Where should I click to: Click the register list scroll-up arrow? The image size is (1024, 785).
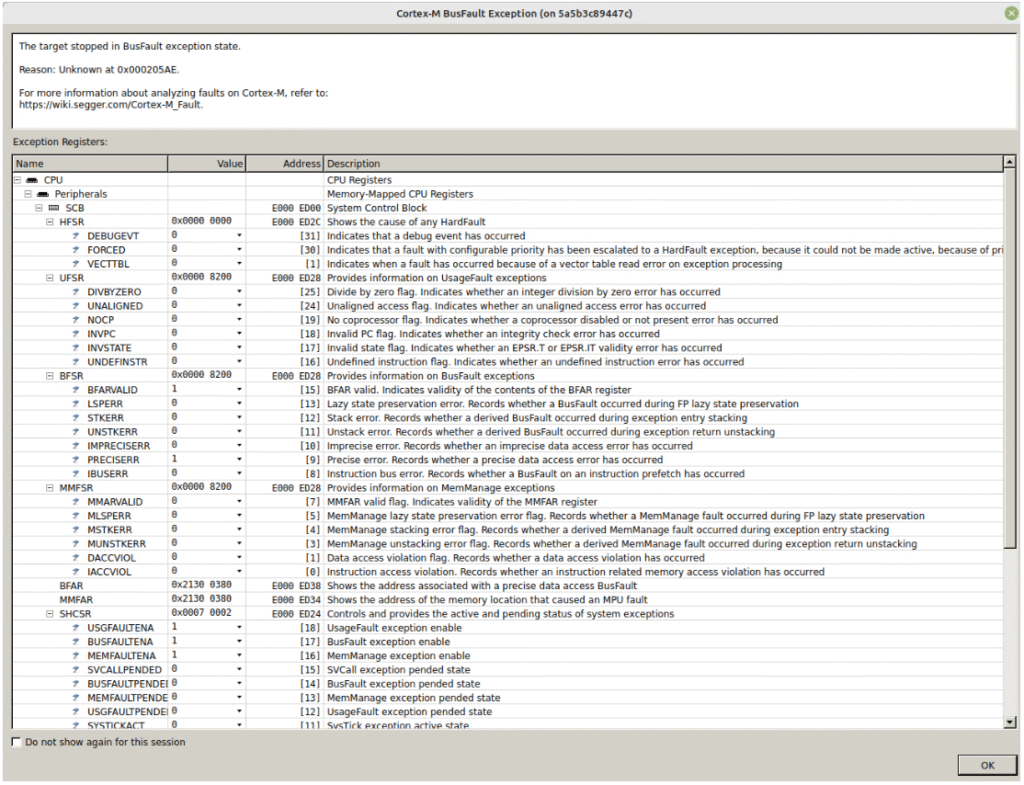[1010, 161]
